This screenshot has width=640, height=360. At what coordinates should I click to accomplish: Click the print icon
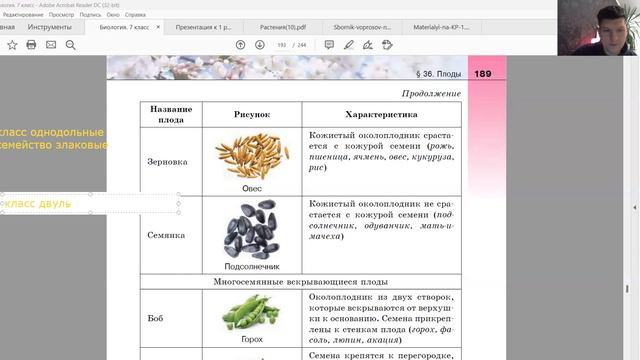pyautogui.click(x=31, y=45)
